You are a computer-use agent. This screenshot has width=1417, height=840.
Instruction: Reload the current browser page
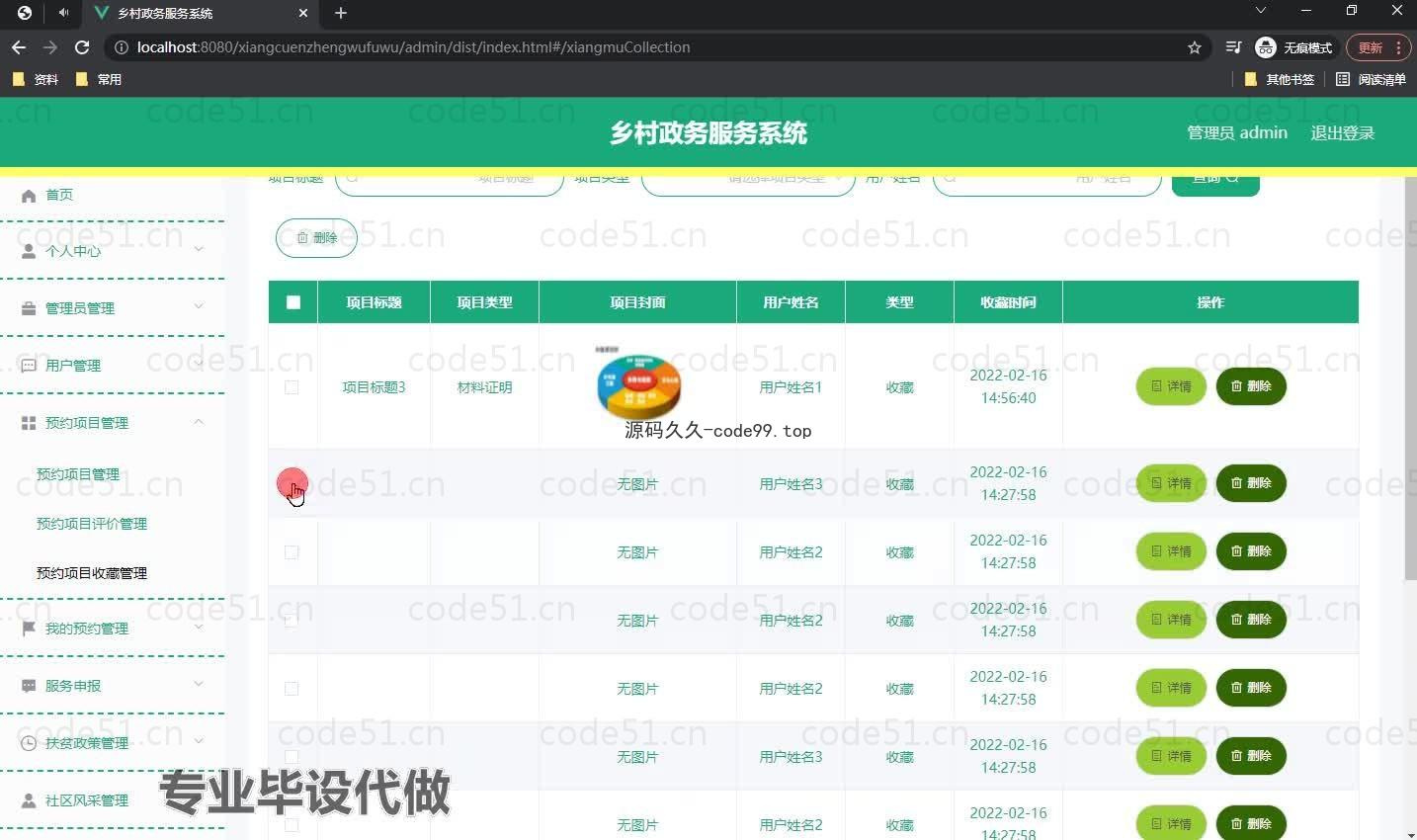pyautogui.click(x=82, y=47)
